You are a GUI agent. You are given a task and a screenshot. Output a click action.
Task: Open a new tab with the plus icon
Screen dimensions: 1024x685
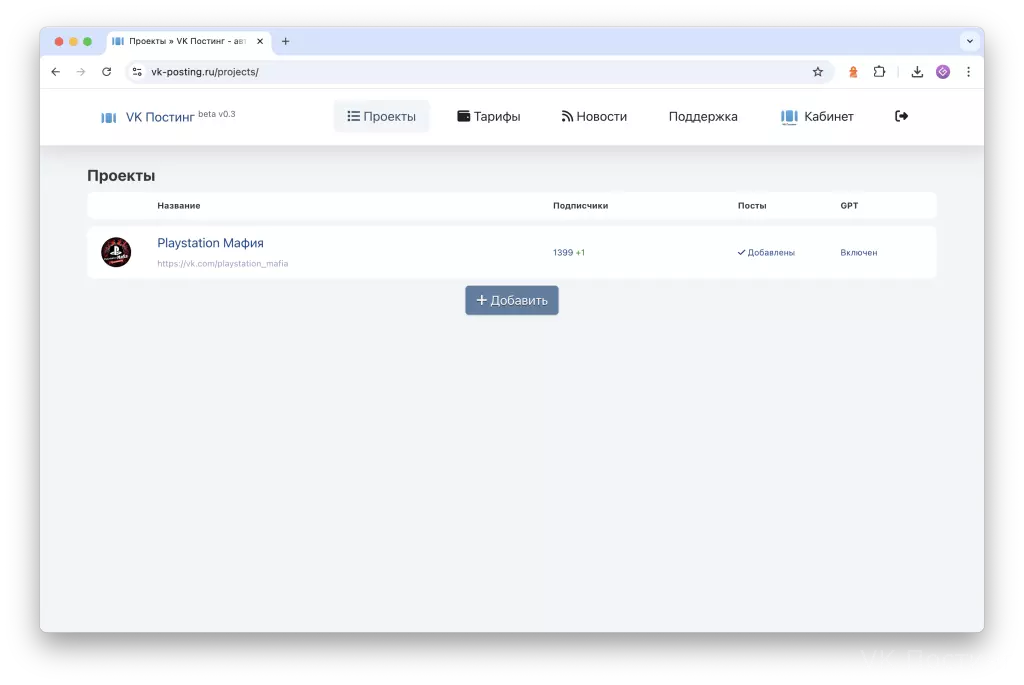[285, 41]
